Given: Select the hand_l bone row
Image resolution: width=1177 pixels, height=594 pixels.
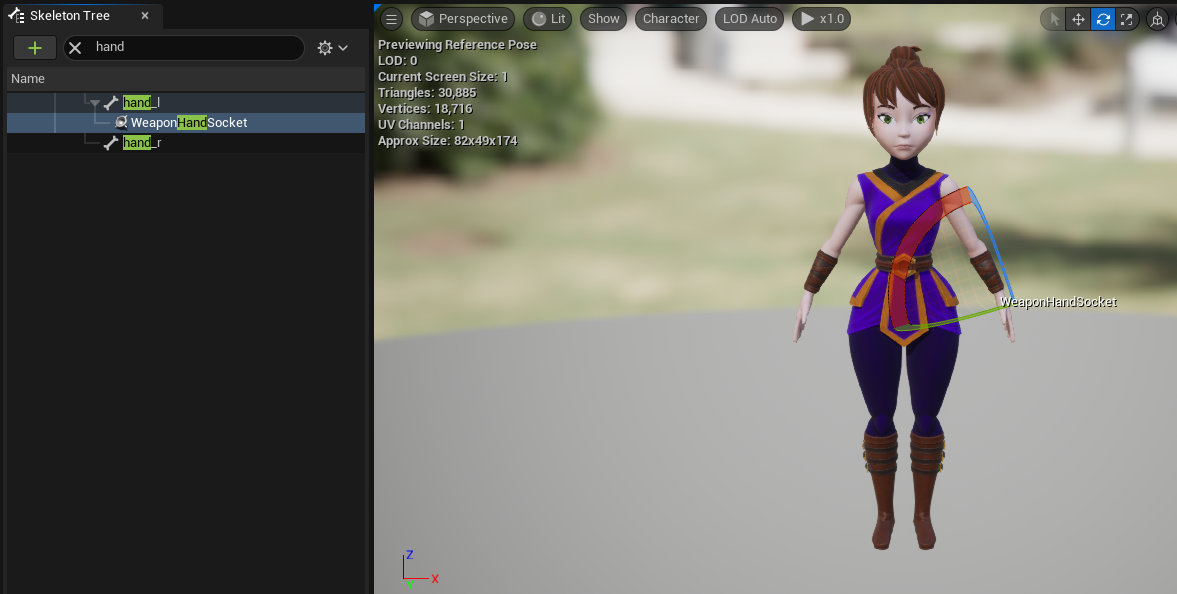Looking at the screenshot, I should 186,102.
